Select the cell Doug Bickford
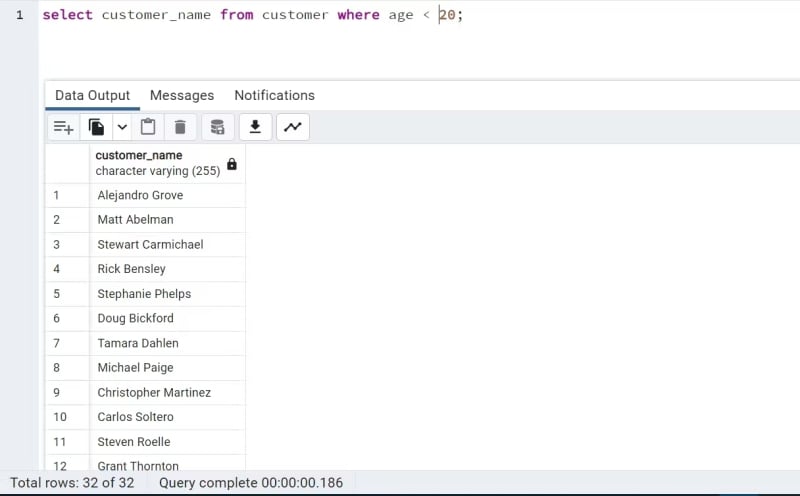 [167, 318]
